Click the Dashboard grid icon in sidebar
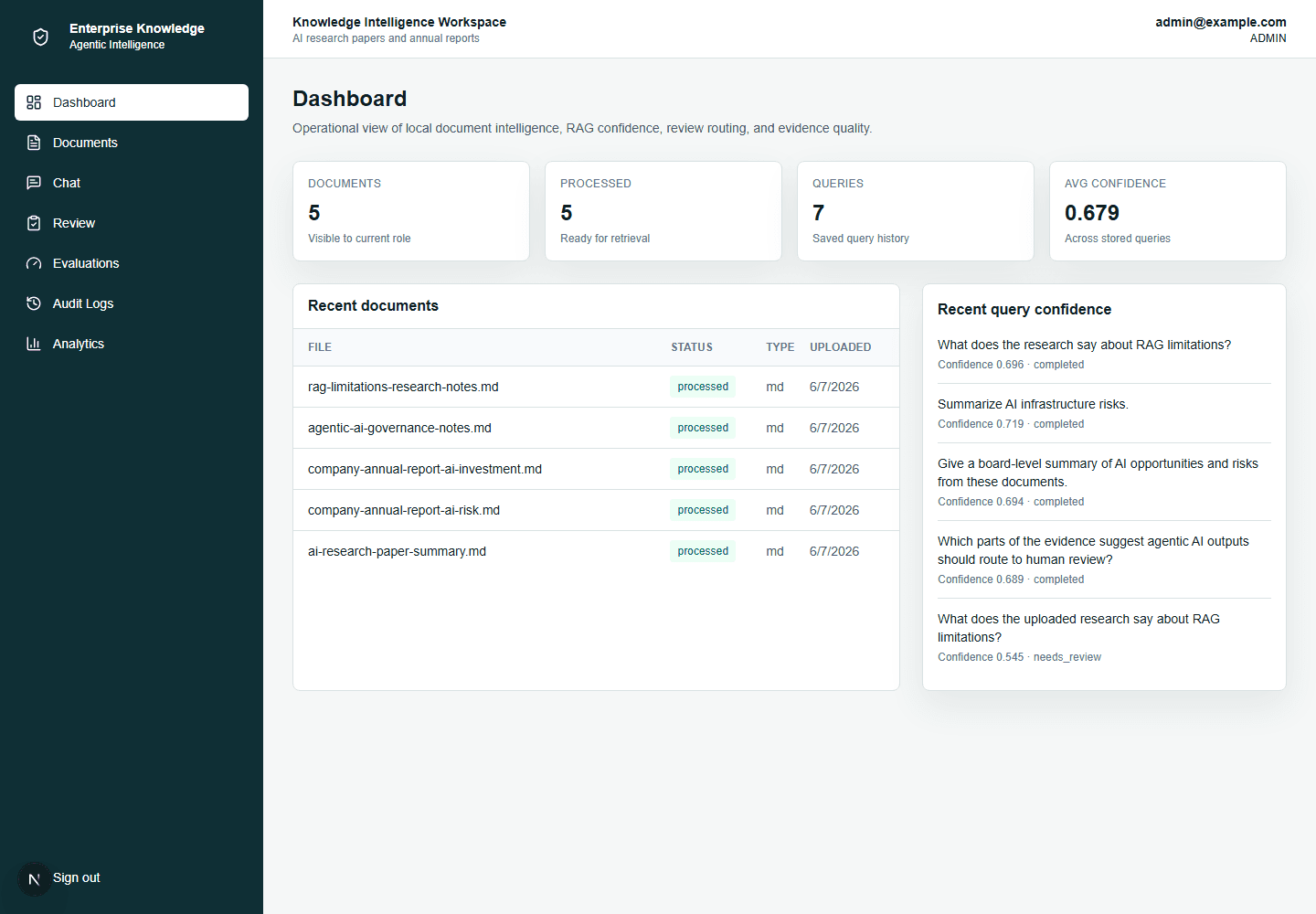This screenshot has height=914, width=1316. pyautogui.click(x=34, y=102)
